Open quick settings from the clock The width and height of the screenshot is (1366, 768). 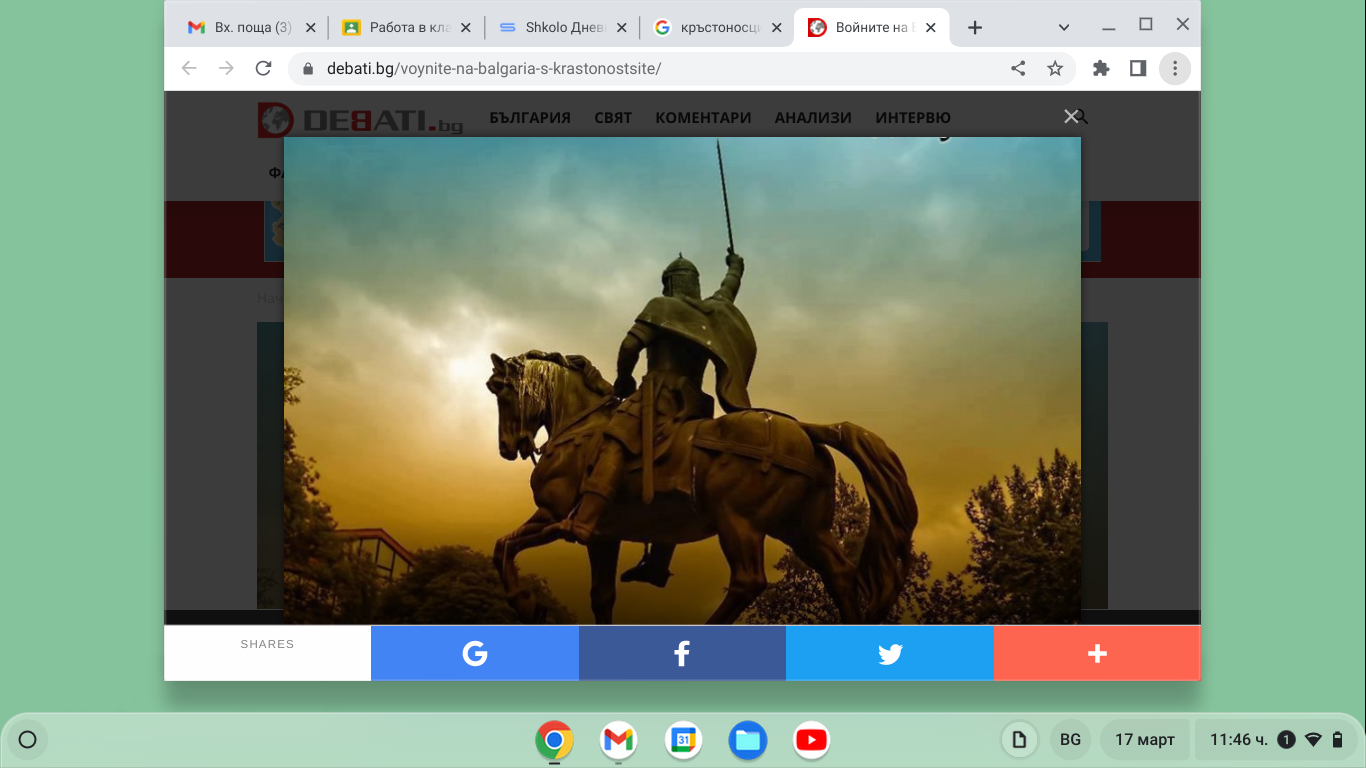pyautogui.click(x=1275, y=740)
